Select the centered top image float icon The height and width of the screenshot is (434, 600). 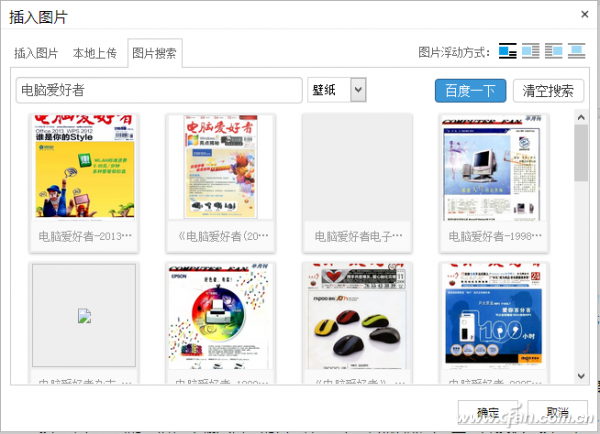click(576, 51)
